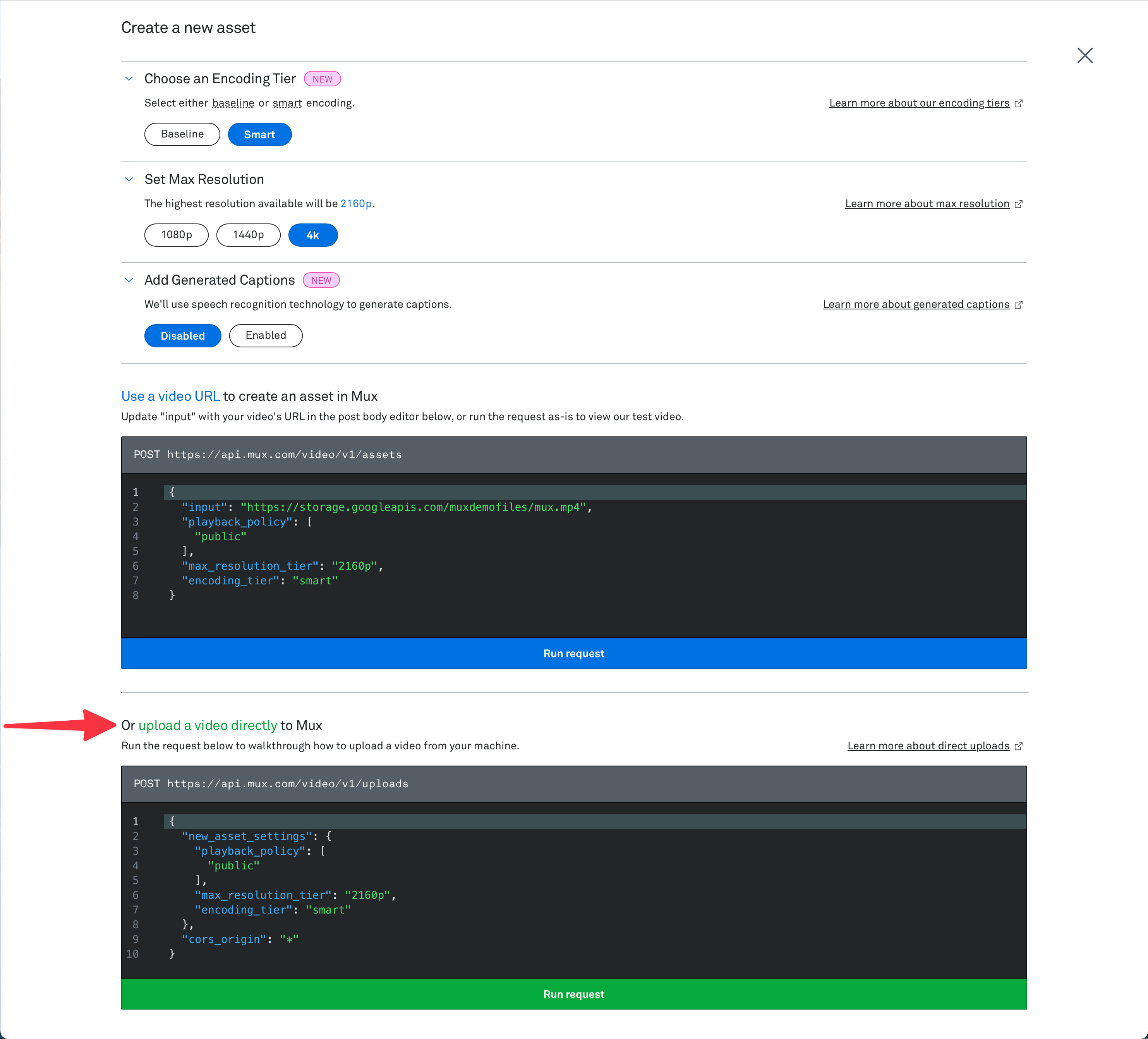Viewport: 1148px width, 1039px height.
Task: Open the upload a video directly link
Action: (x=207, y=725)
